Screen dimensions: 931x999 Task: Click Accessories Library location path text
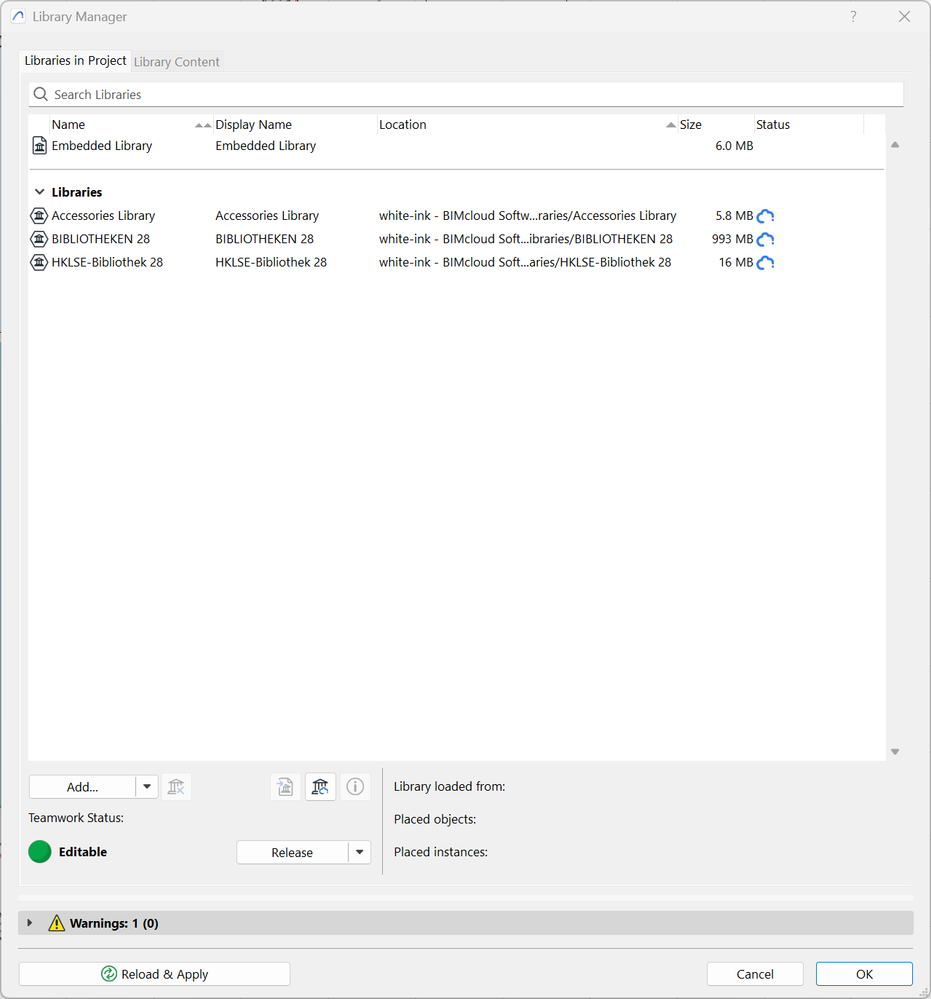(528, 216)
